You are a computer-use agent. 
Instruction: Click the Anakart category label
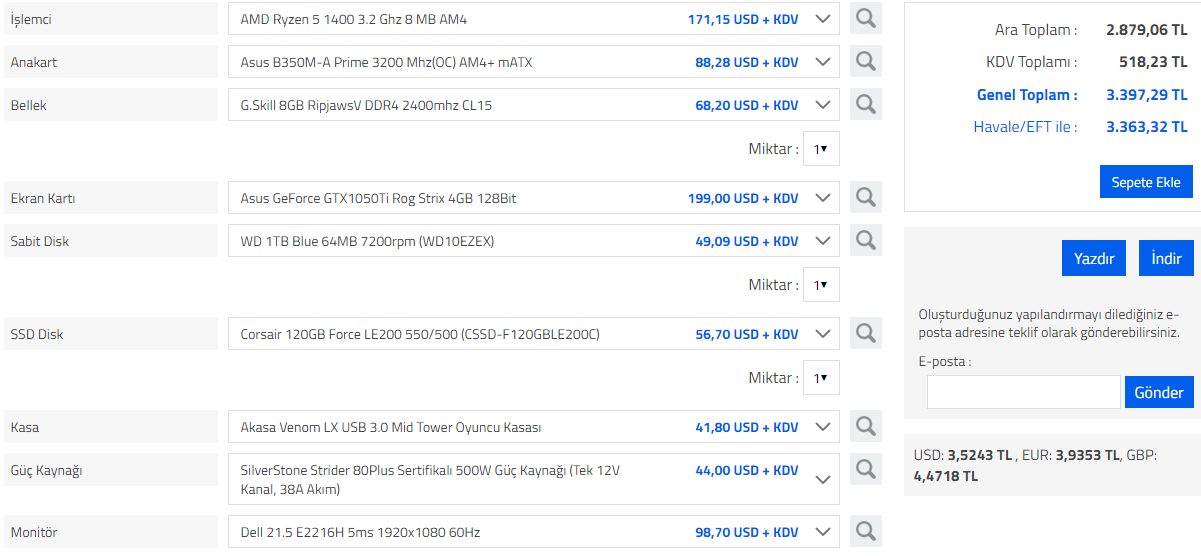(x=111, y=62)
